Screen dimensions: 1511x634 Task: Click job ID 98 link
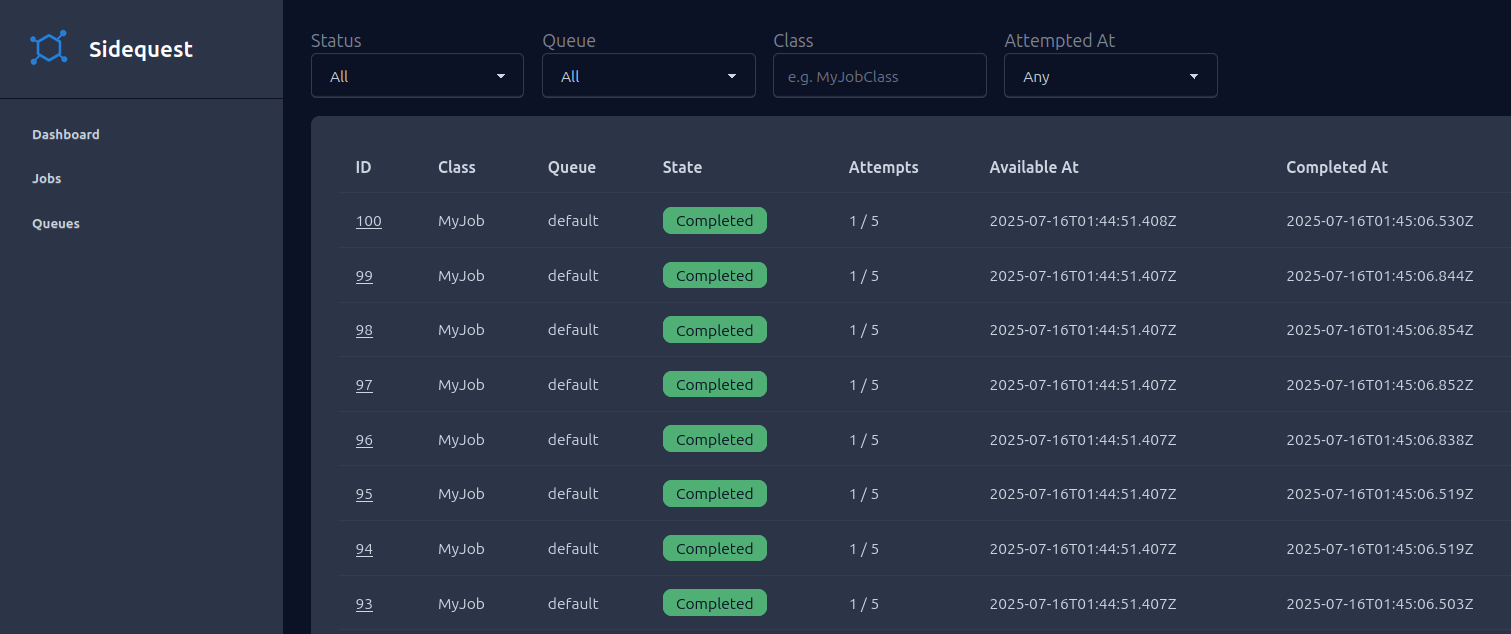click(364, 330)
